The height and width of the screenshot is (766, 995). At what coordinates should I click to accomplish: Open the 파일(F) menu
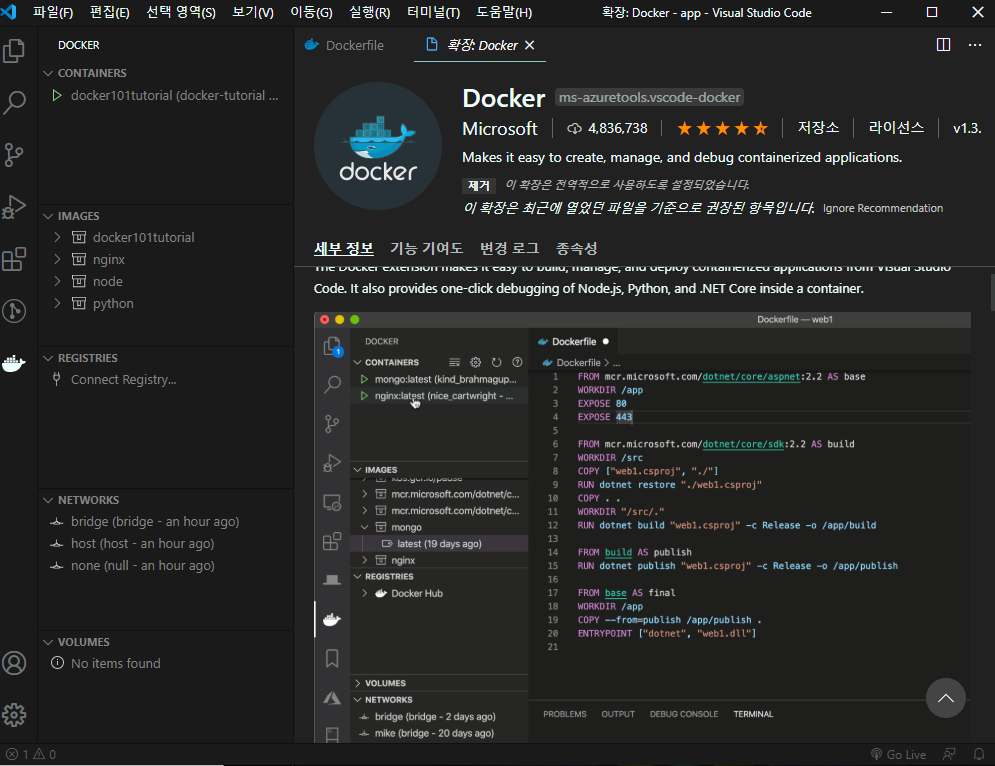tap(53, 12)
